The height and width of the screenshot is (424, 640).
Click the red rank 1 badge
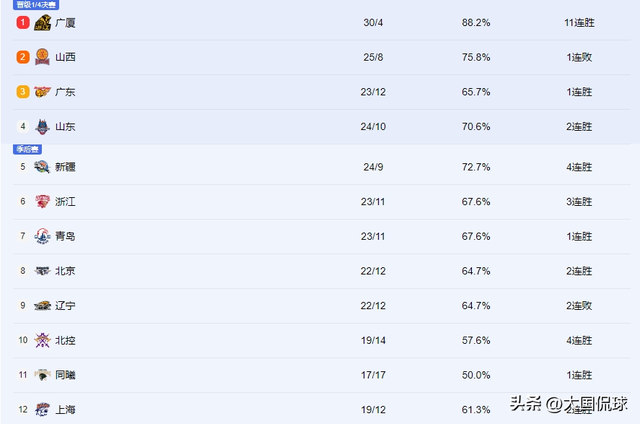(22, 22)
